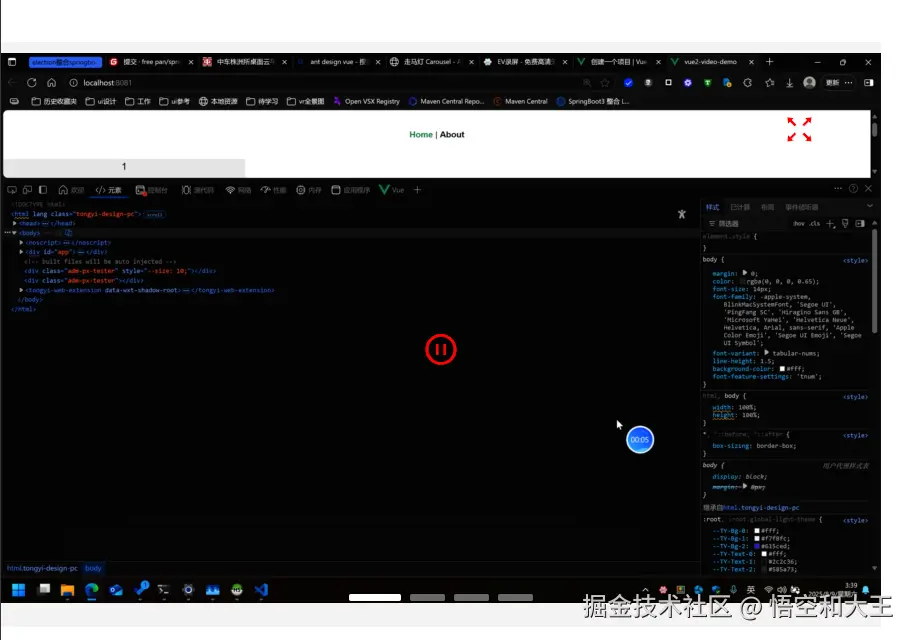The image size is (913, 640).
Task: Switch to the EV录屏 tab
Action: coord(522,62)
